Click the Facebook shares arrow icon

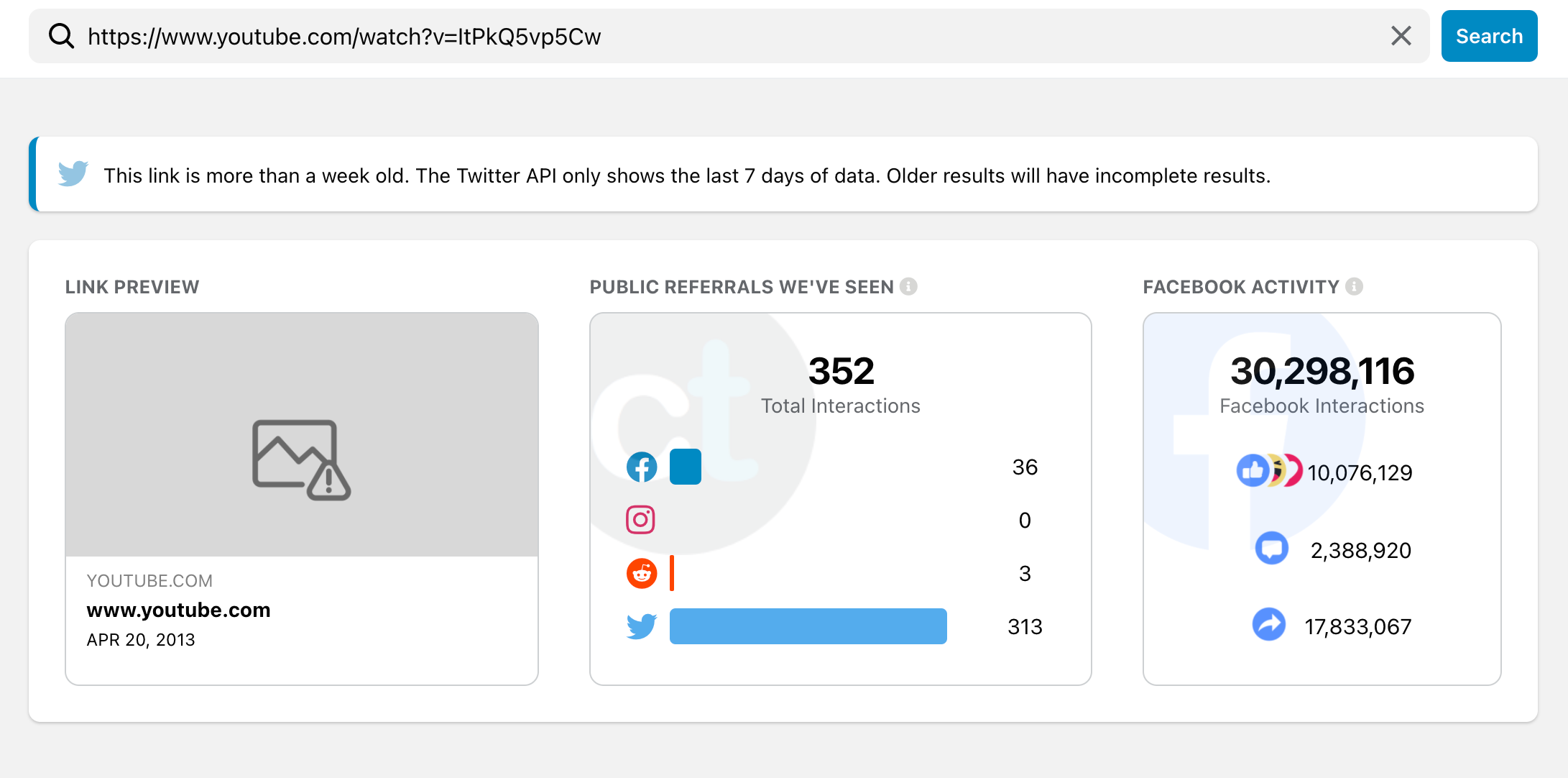[1269, 624]
